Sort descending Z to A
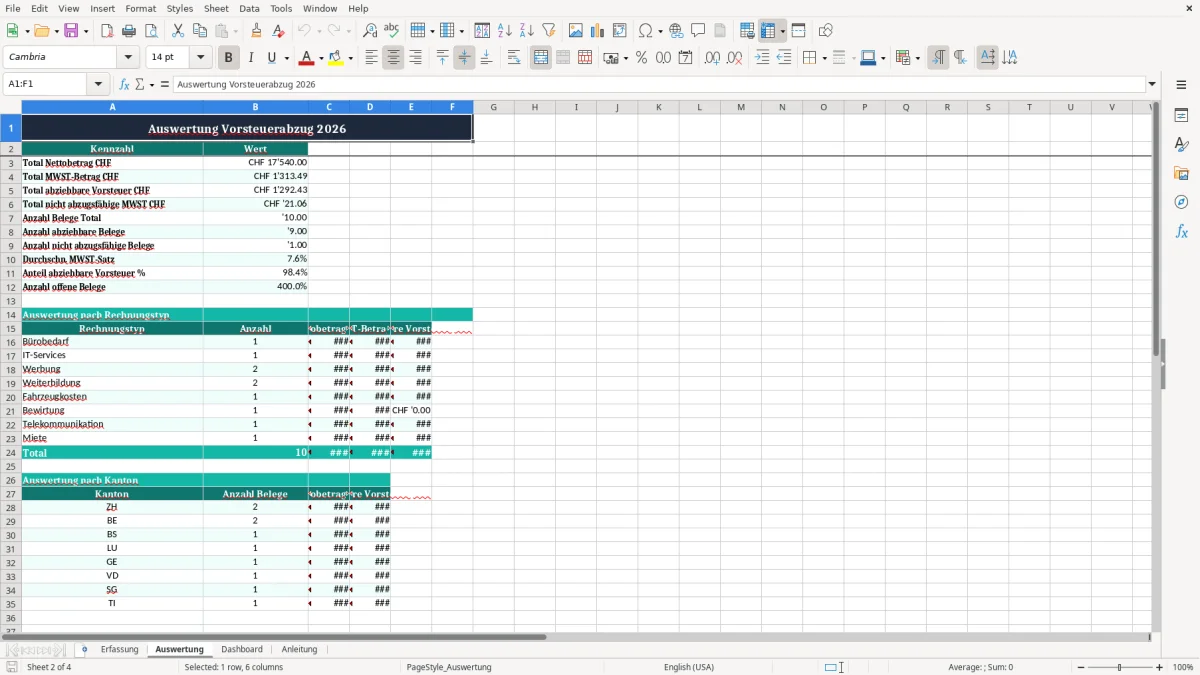Viewport: 1200px width, 675px height. (x=527, y=31)
